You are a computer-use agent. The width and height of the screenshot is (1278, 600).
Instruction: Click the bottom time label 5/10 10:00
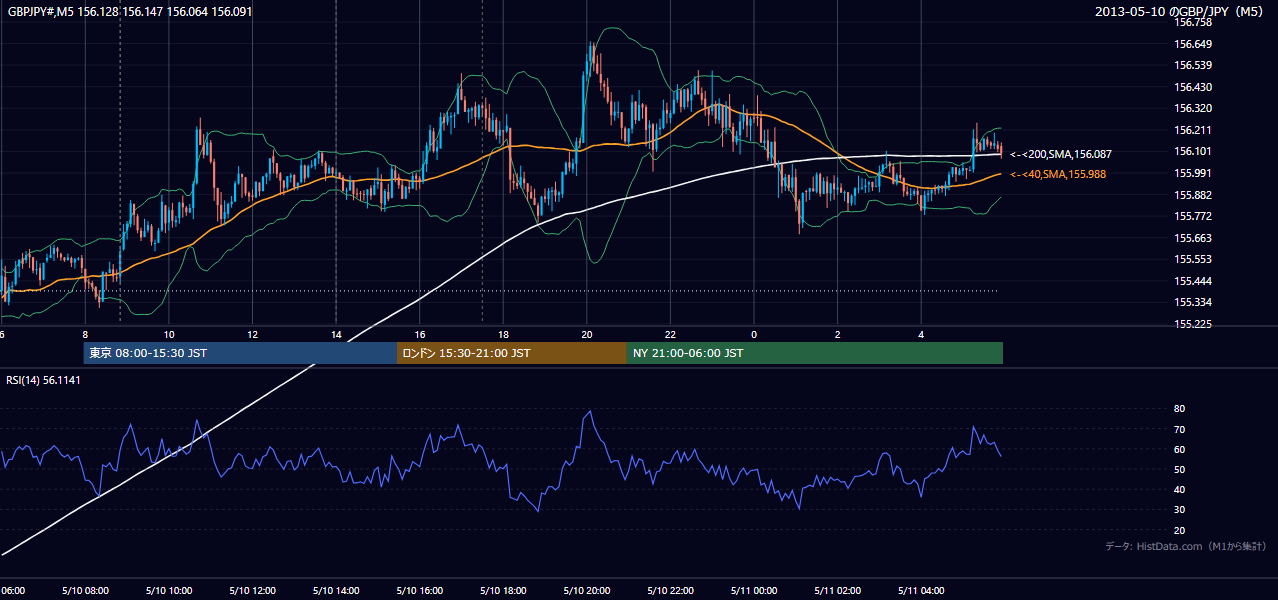pyautogui.click(x=168, y=591)
